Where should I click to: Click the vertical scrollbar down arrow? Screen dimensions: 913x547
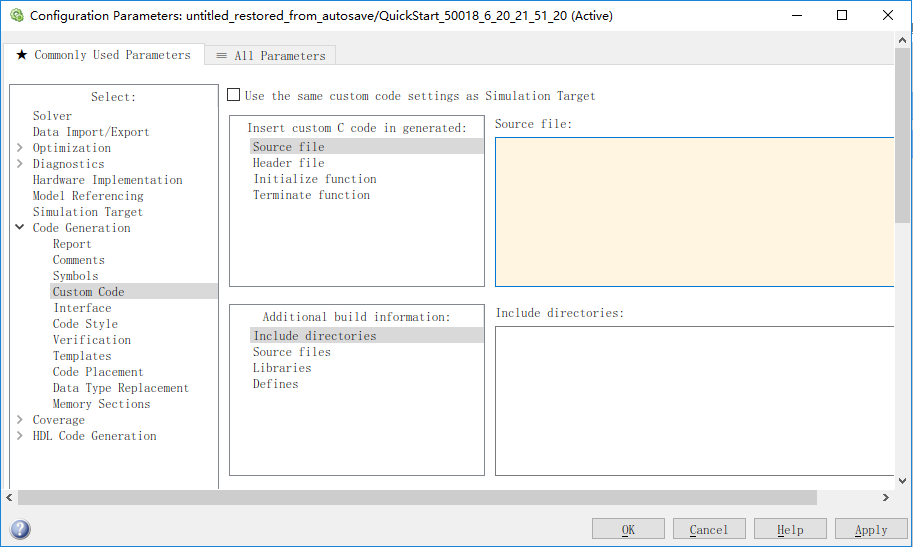coord(903,481)
